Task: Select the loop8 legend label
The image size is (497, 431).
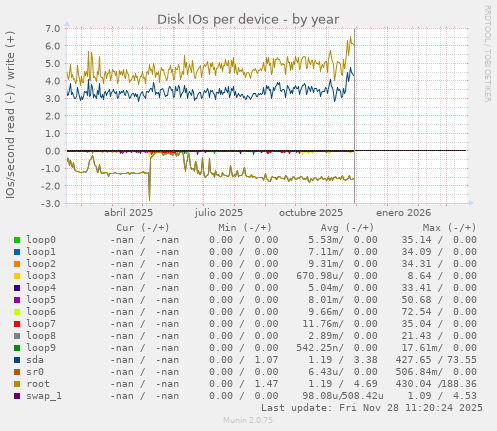Action: tap(41, 336)
